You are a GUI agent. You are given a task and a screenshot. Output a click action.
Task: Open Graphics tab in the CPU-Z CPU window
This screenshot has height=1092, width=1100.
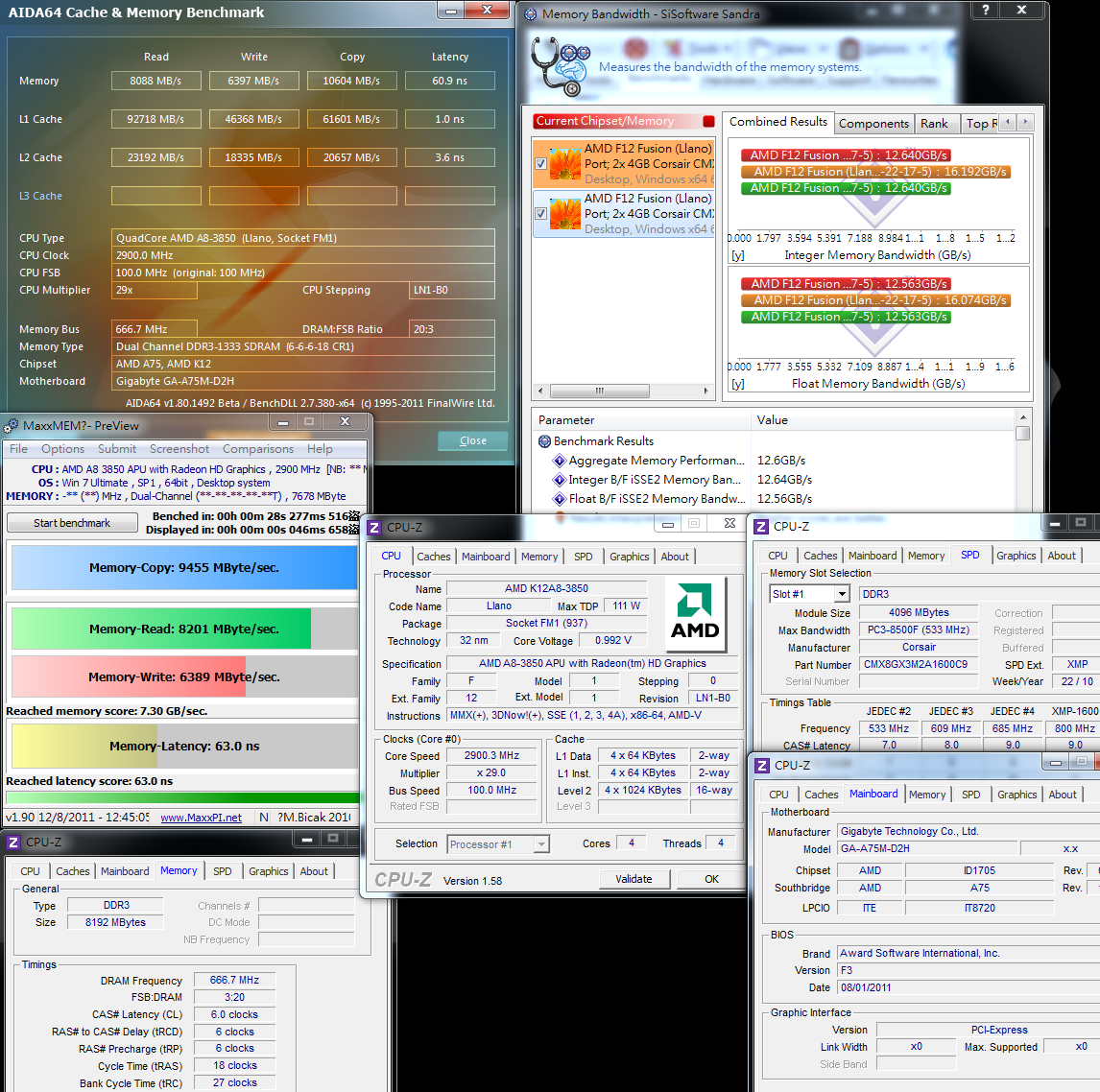click(630, 557)
